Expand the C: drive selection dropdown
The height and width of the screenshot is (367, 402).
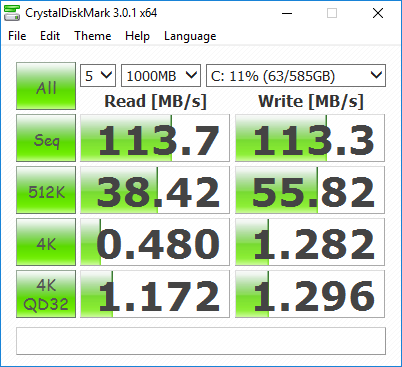pos(296,76)
